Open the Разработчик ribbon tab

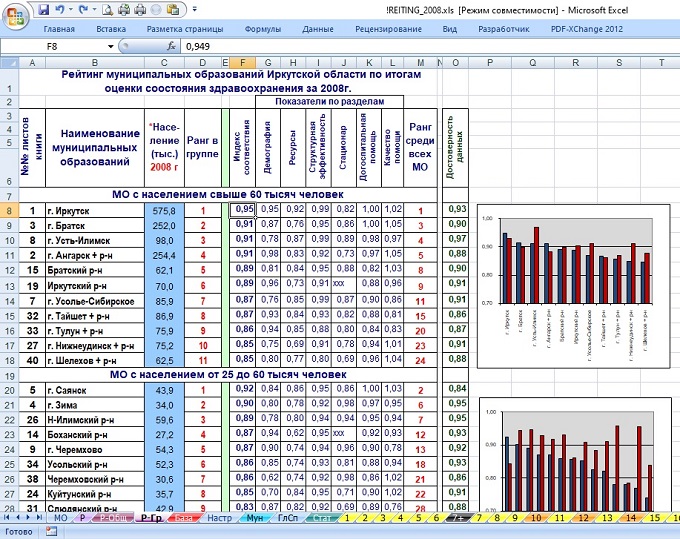503,29
